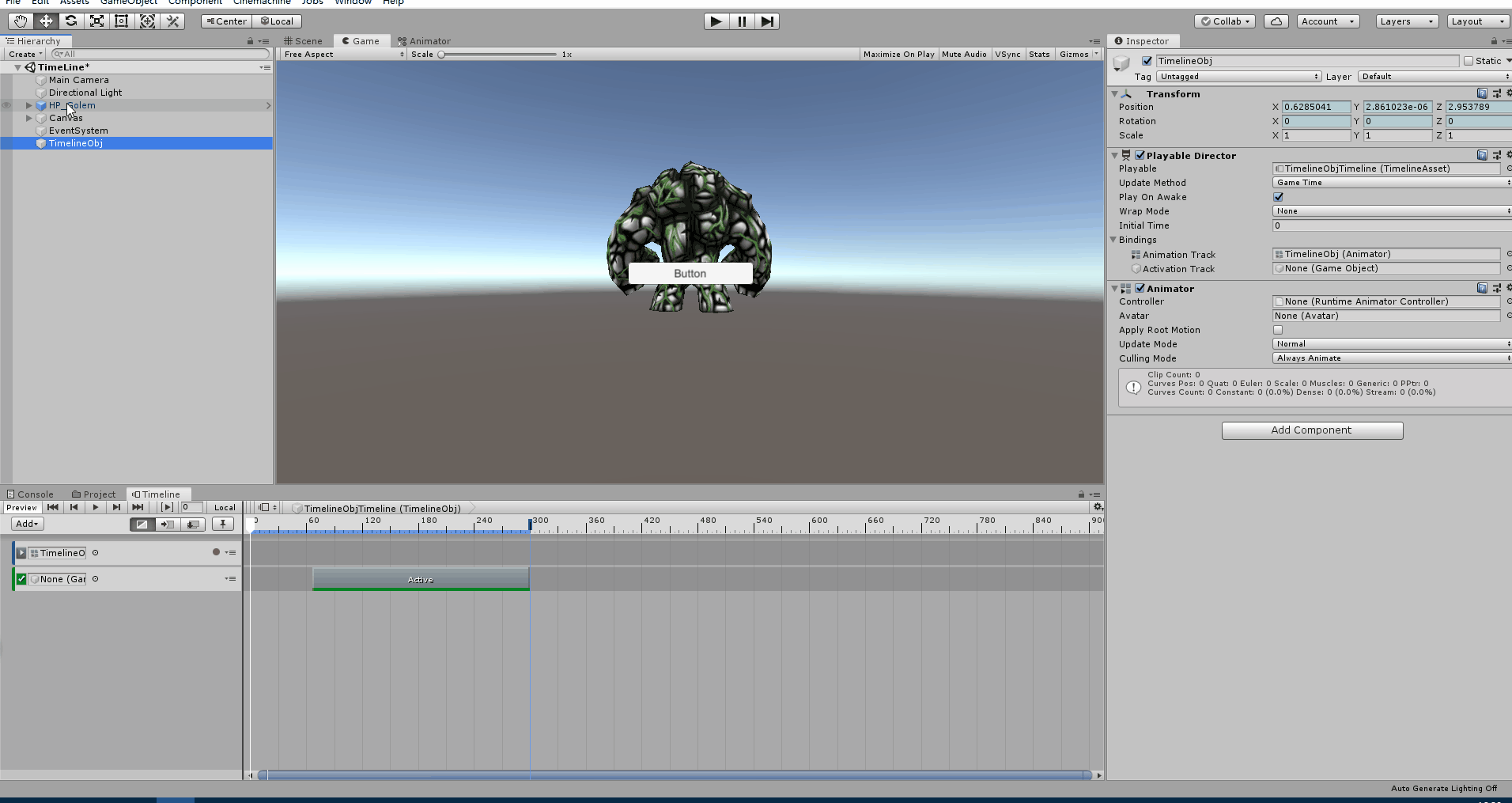The height and width of the screenshot is (803, 1512).
Task: Select the combined Transform tool
Action: pos(147,21)
